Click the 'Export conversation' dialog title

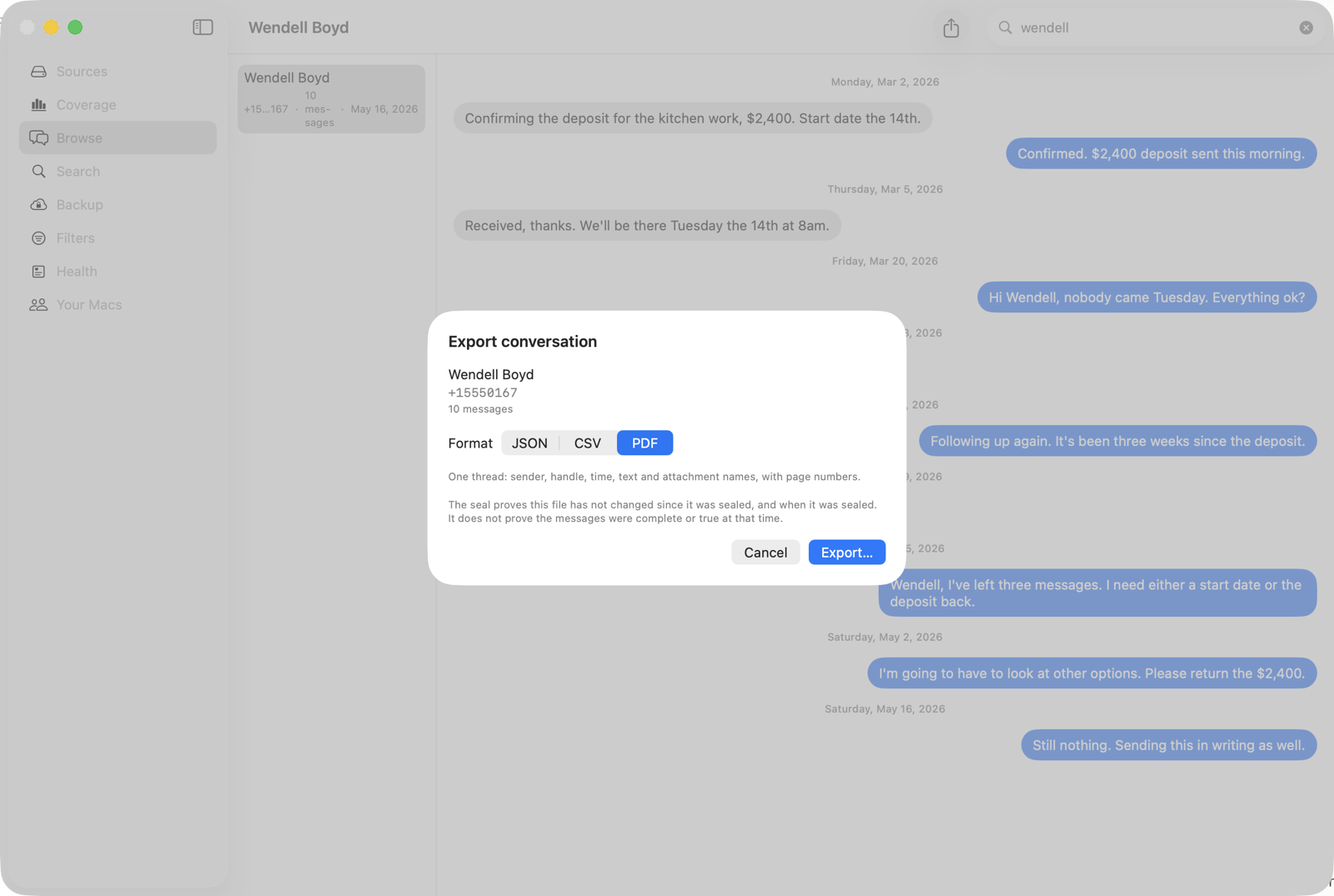[523, 342]
